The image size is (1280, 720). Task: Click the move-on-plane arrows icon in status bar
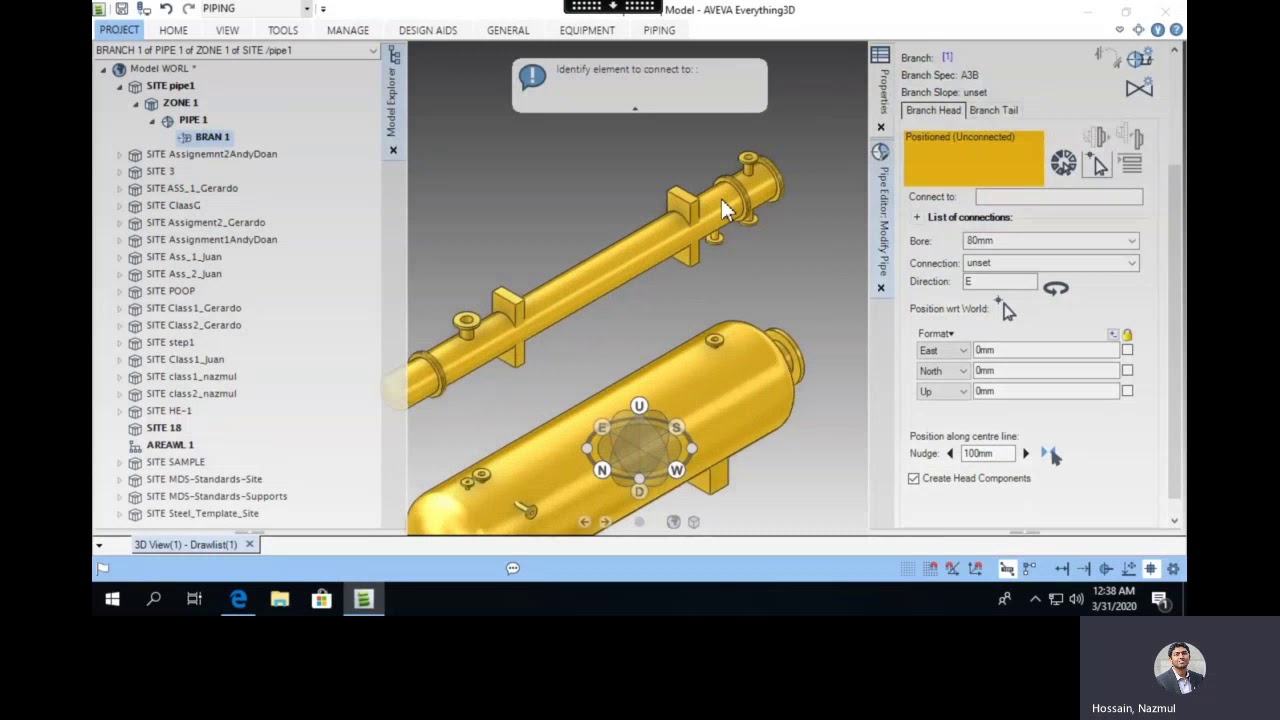(1128, 569)
